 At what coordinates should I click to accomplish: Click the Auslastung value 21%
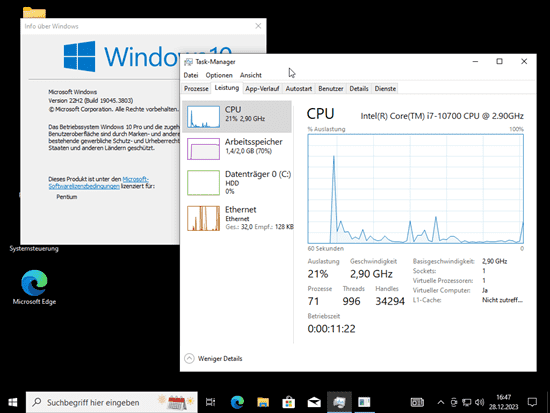tap(318, 274)
